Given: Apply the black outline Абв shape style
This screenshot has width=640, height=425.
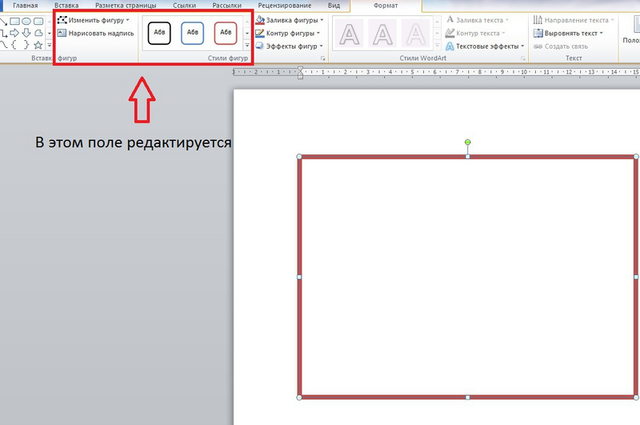Looking at the screenshot, I should tap(159, 33).
